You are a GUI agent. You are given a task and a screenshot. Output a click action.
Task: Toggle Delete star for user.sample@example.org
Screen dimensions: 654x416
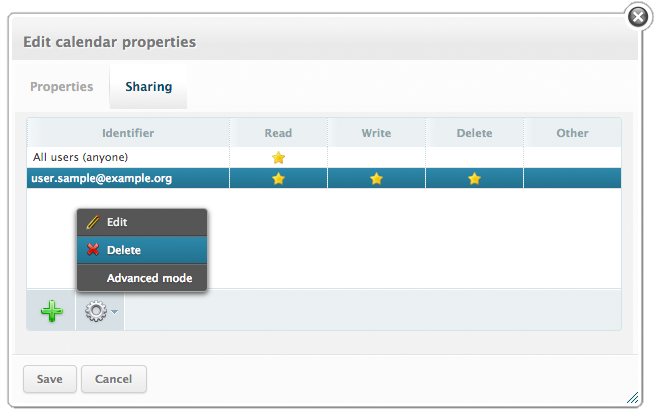coord(474,178)
